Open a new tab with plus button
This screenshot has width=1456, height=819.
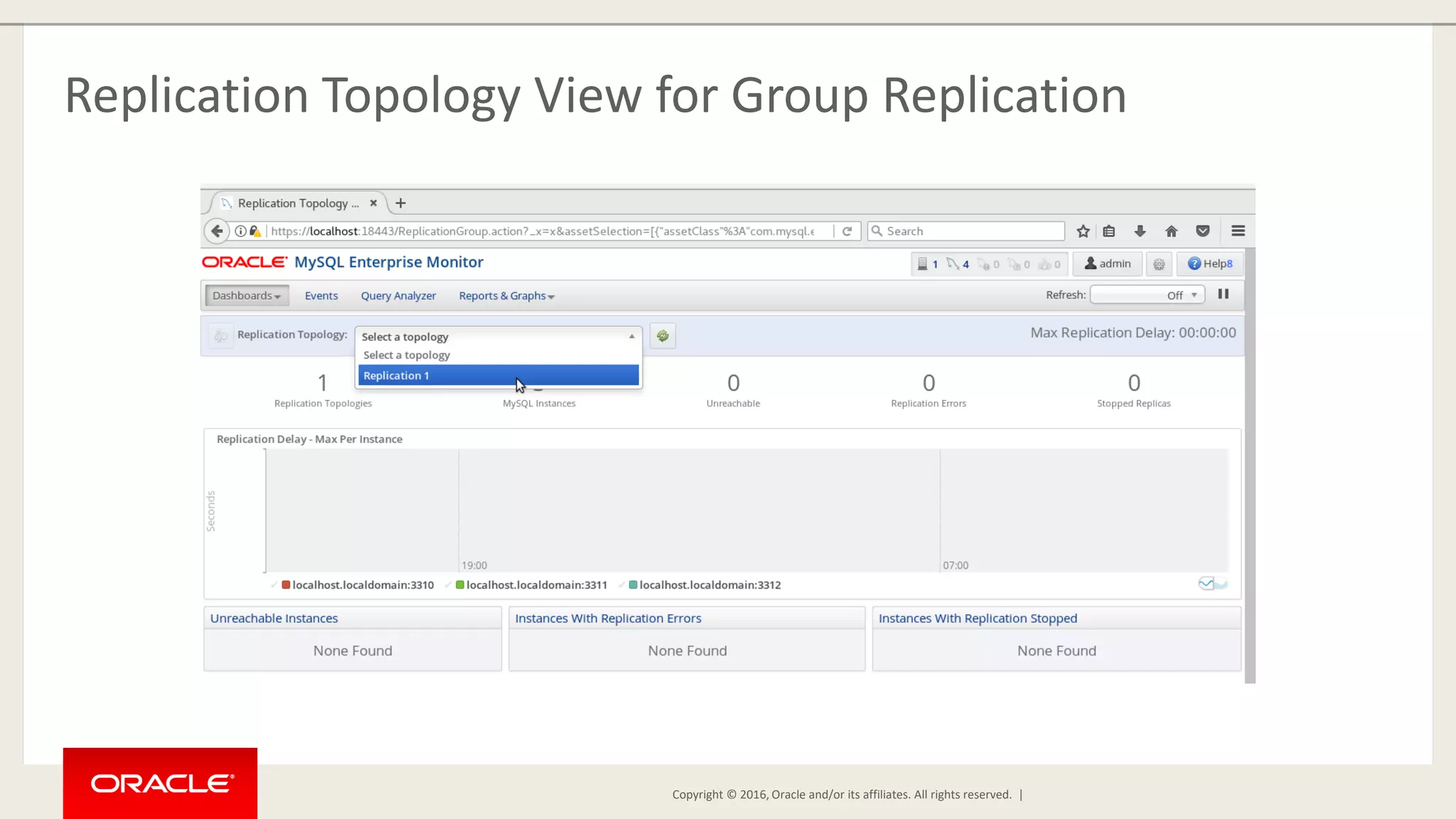point(401,203)
